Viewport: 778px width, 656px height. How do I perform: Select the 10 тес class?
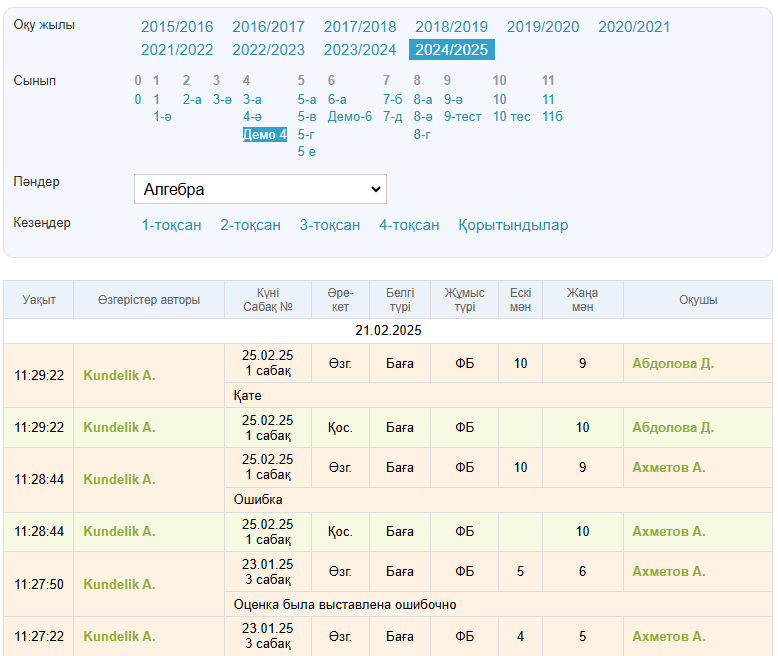[512, 117]
